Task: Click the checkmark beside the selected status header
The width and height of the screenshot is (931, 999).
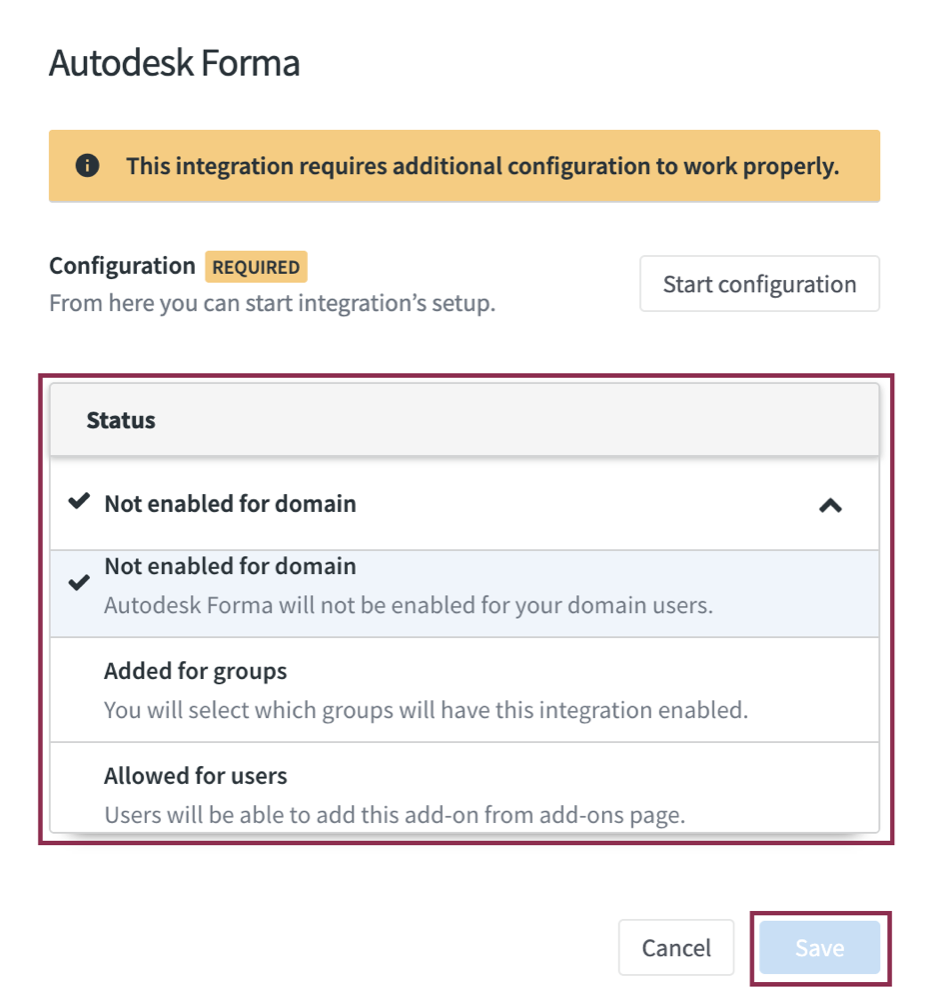Action: (x=78, y=503)
